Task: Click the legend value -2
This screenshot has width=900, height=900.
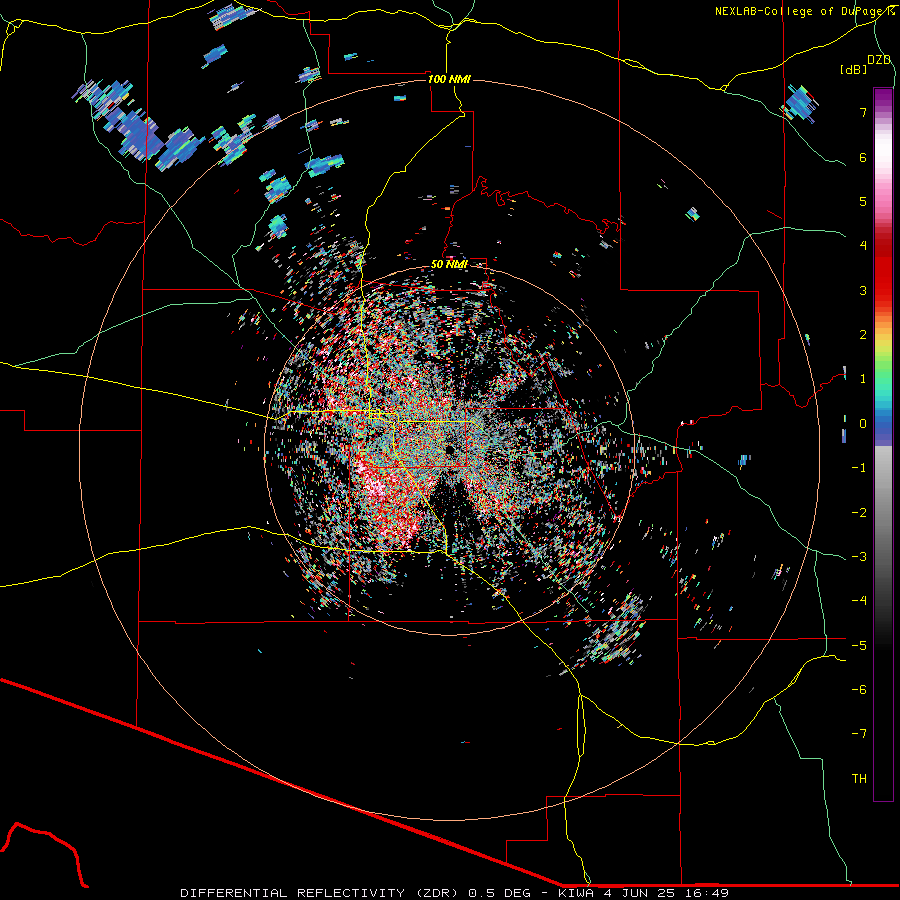Action: 859,513
